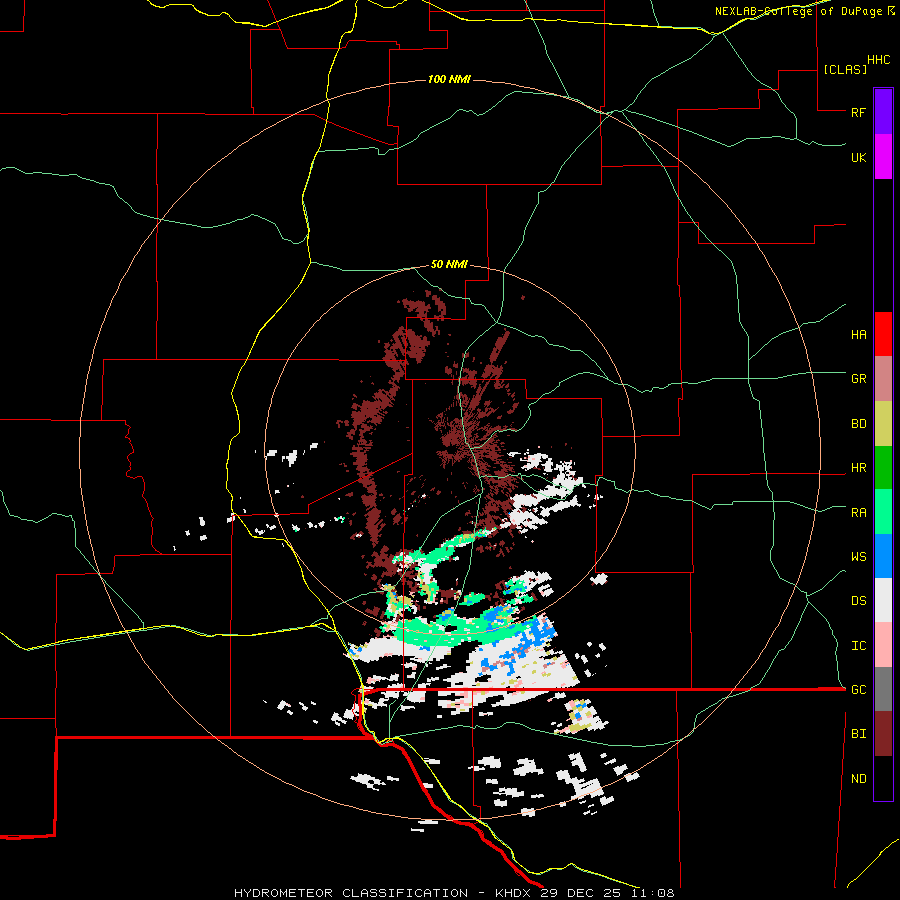900x900 pixels.
Task: Click the "ND" legend label
Action: coord(858,779)
